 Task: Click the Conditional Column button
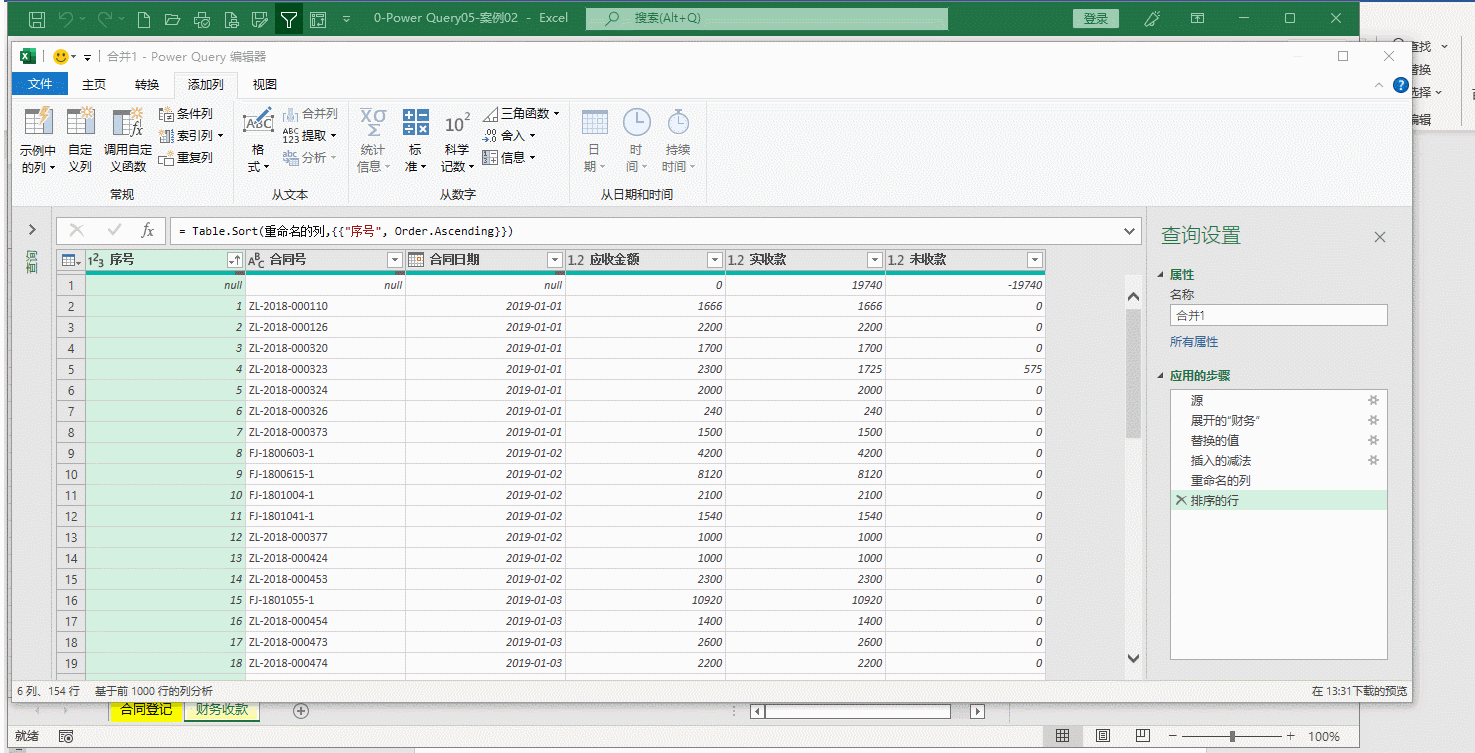pos(186,114)
